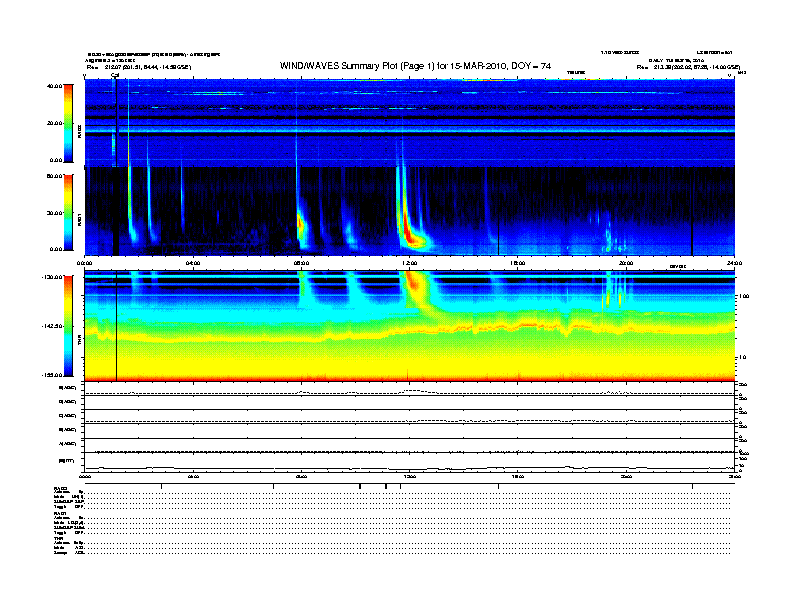This screenshot has height=612, width=792.
Task: Click the 04:00 label under RAD1 spectrogram
Action: coord(193,263)
